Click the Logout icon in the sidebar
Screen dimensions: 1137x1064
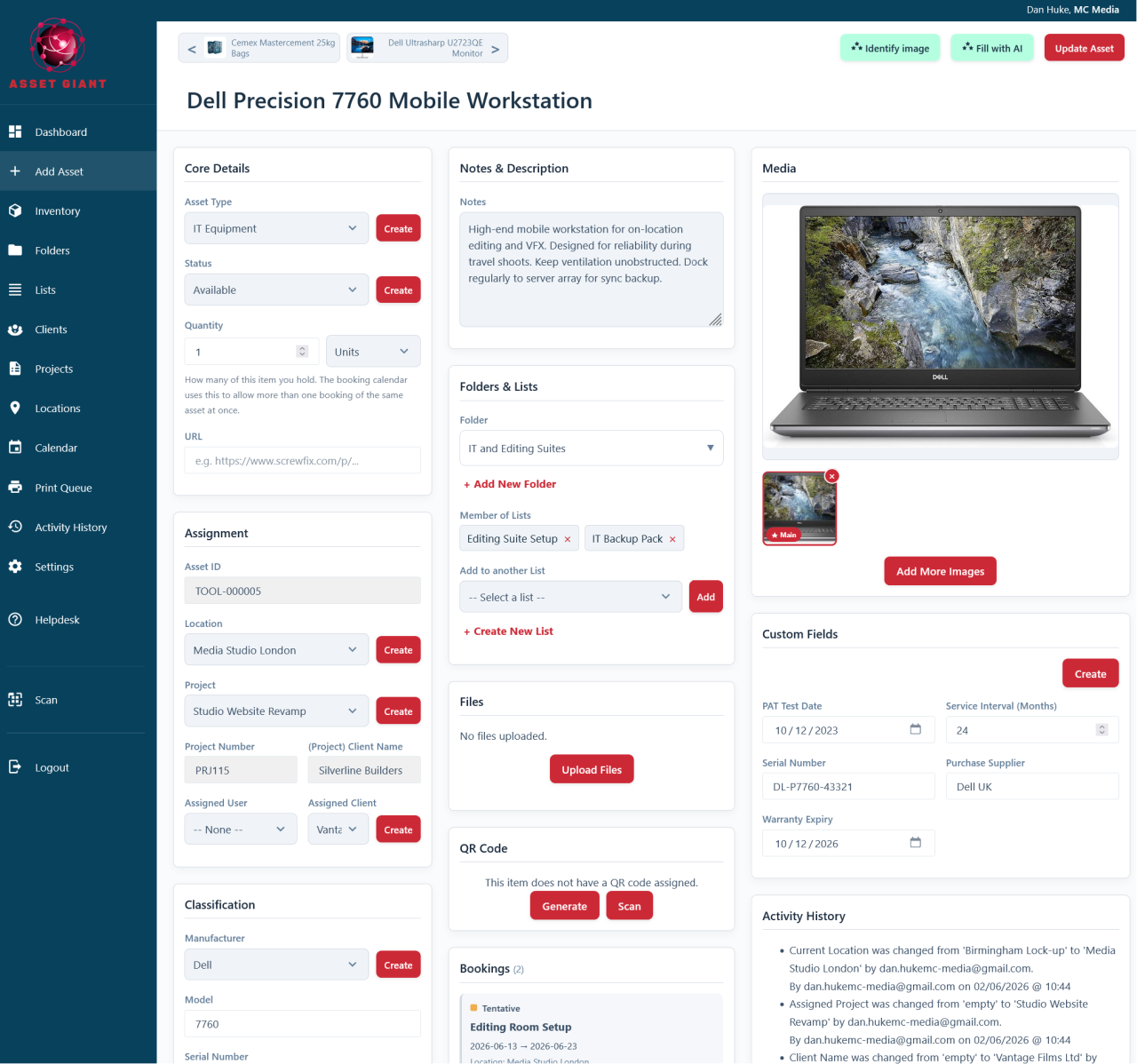click(15, 767)
